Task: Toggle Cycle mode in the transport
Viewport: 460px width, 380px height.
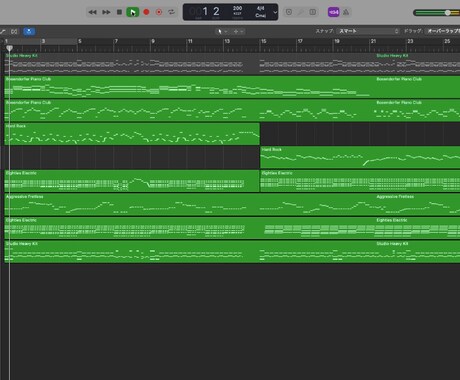Action: coord(171,12)
